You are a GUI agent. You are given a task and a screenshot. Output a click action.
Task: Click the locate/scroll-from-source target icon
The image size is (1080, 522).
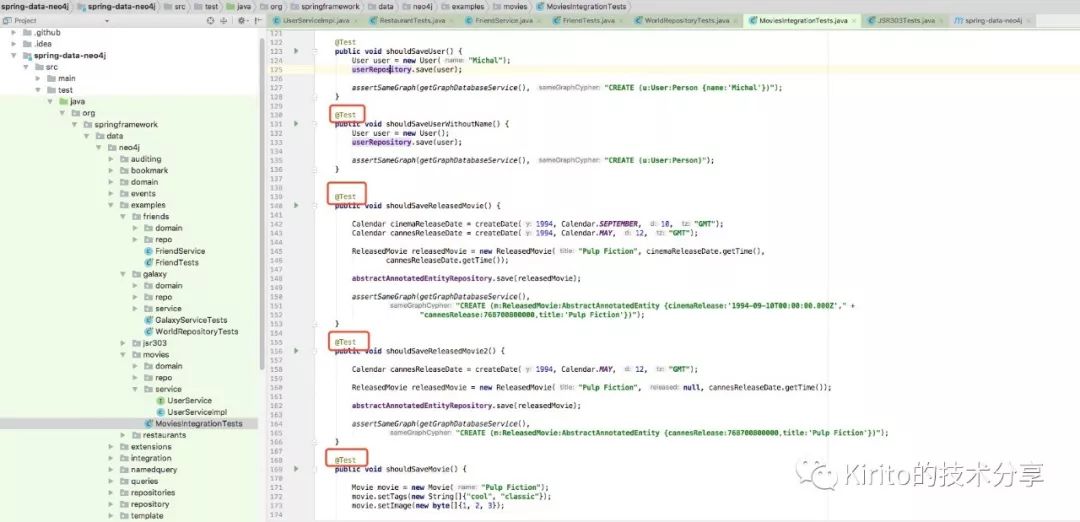click(x=211, y=21)
